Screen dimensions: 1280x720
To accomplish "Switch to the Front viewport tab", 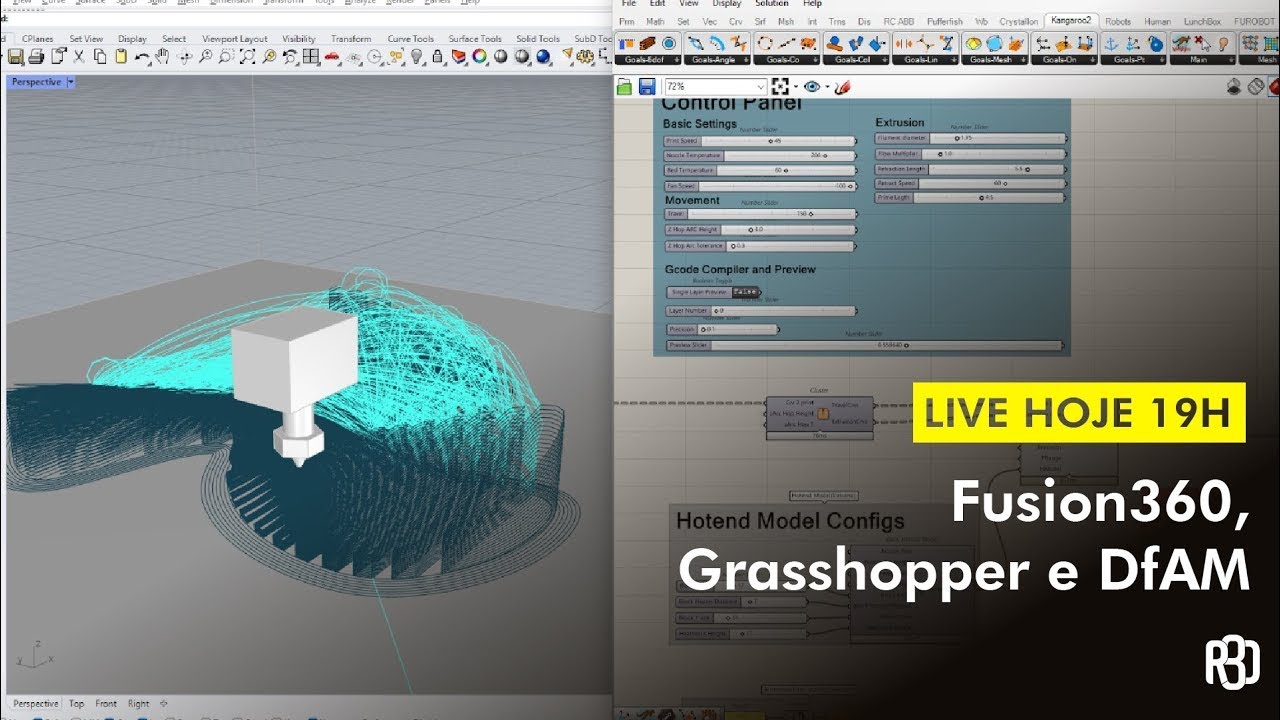I will pos(106,704).
